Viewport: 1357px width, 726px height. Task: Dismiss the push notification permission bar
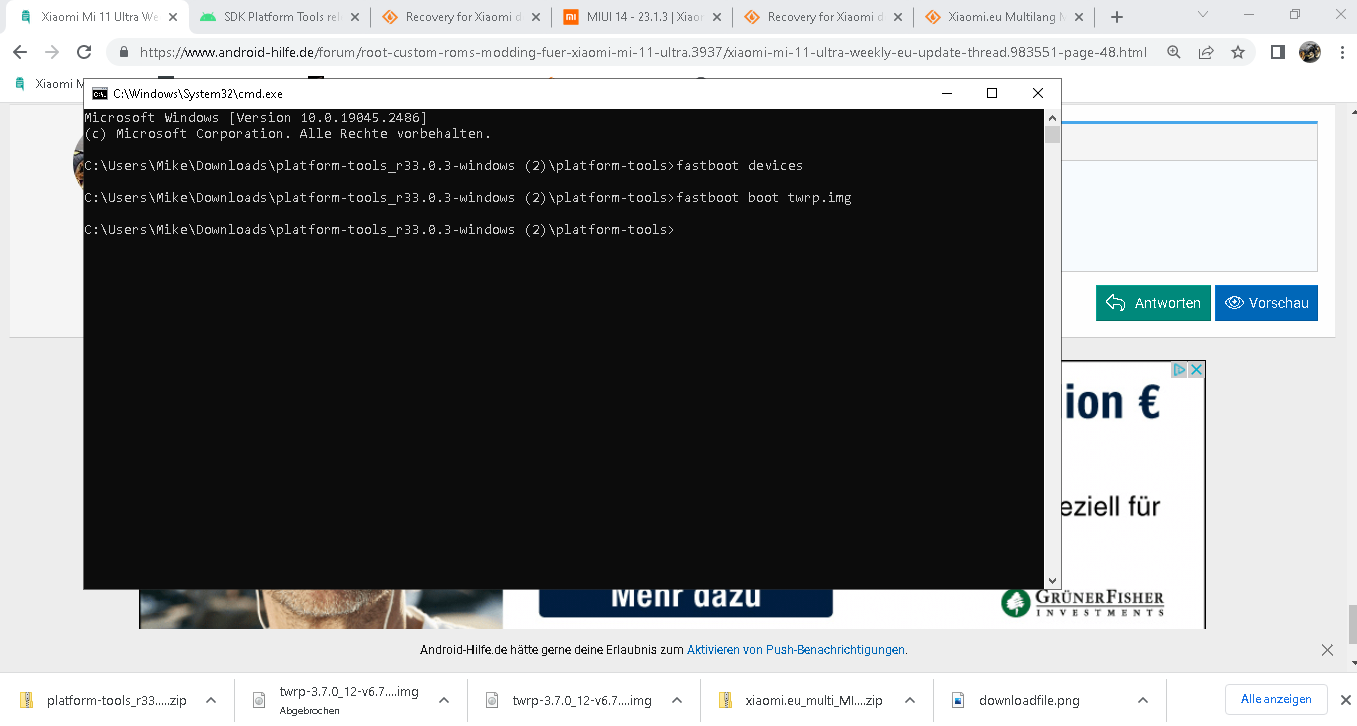1327,650
